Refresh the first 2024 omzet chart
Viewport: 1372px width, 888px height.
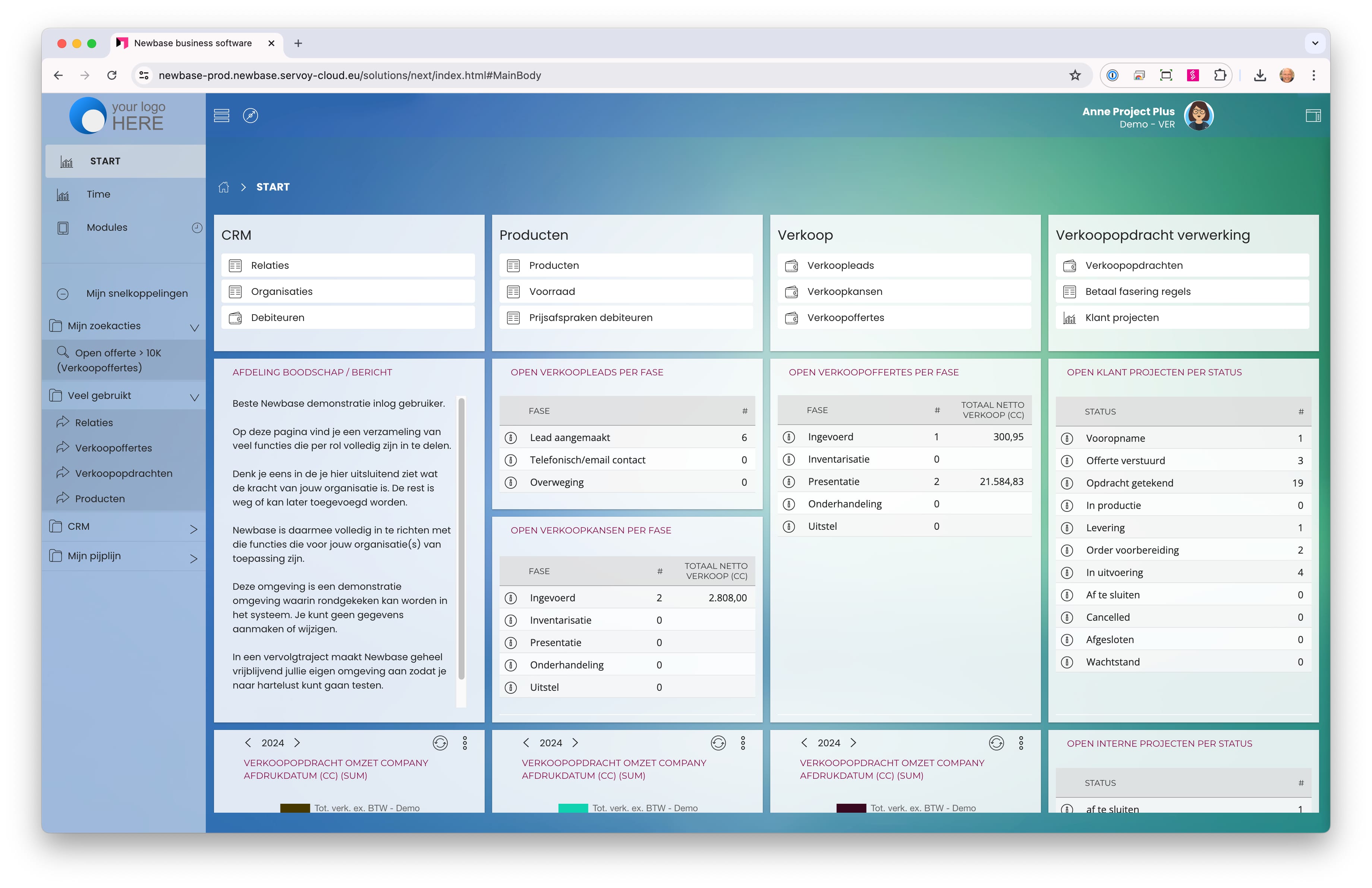(x=440, y=743)
